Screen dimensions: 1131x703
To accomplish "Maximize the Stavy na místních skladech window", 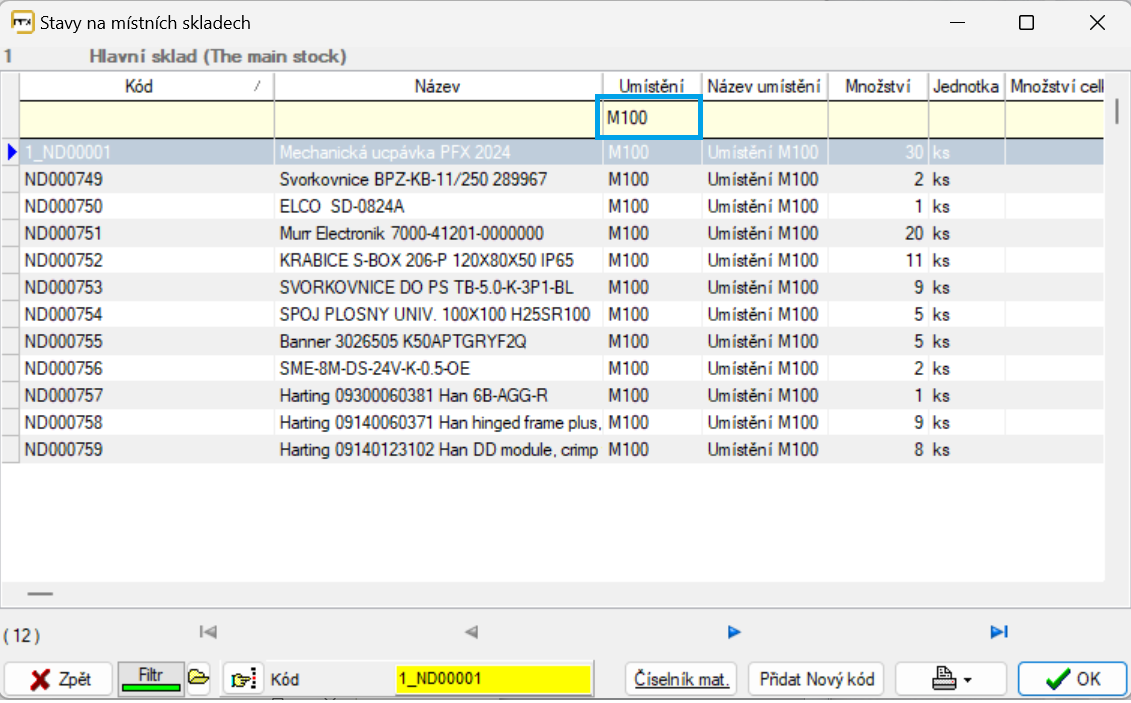I will (x=1026, y=22).
